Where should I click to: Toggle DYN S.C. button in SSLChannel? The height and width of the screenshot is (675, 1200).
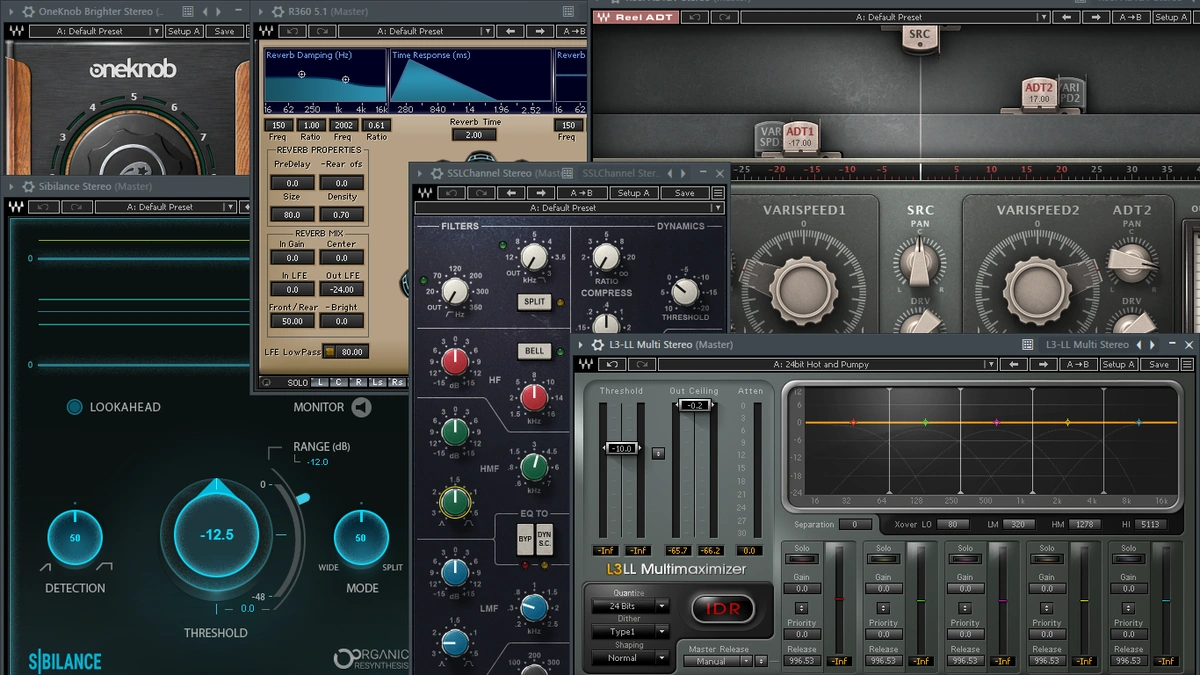point(544,539)
